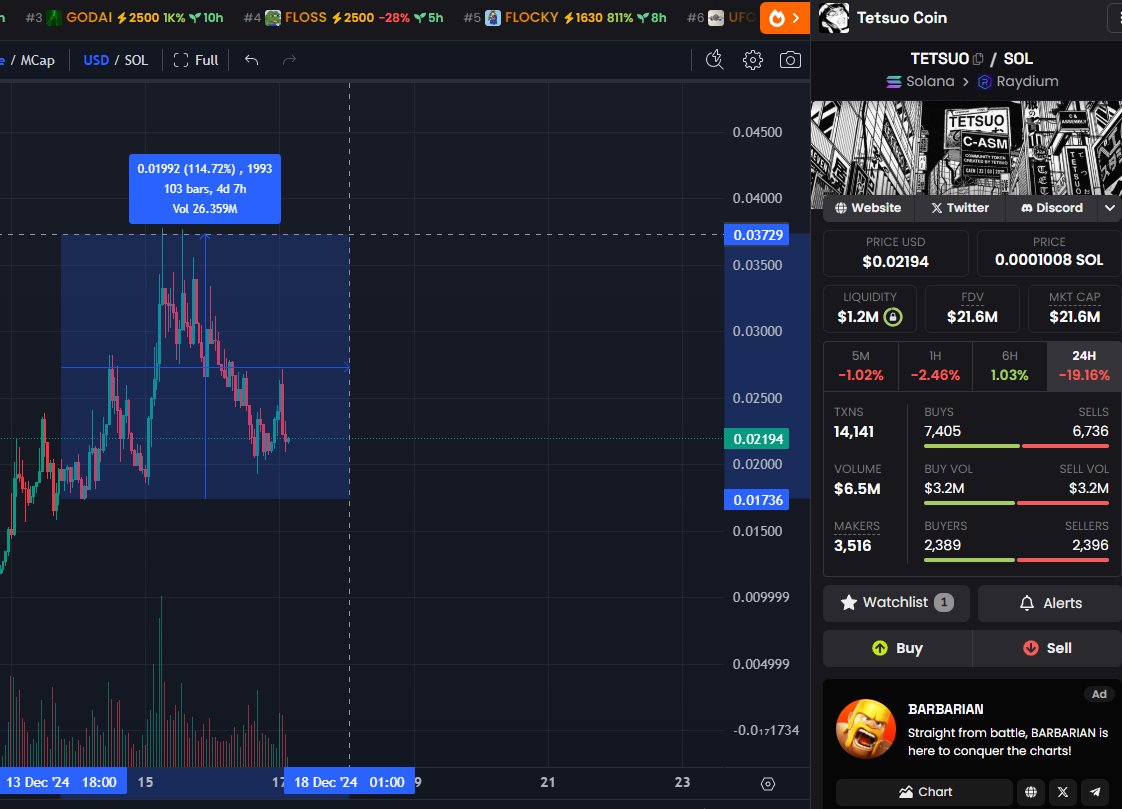
Task: Click the PRICE USD $0.02194 box
Action: coord(895,253)
